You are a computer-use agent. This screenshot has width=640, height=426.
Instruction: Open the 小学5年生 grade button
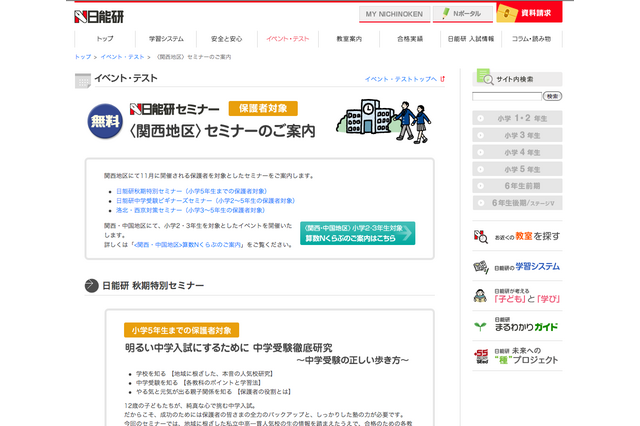[517, 169]
